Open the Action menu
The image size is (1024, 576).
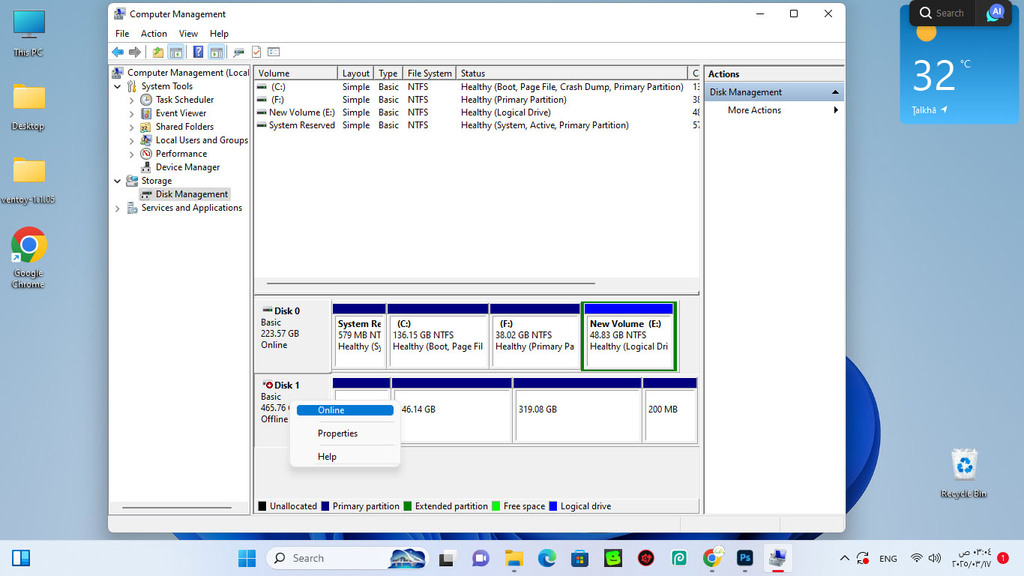pyautogui.click(x=154, y=34)
